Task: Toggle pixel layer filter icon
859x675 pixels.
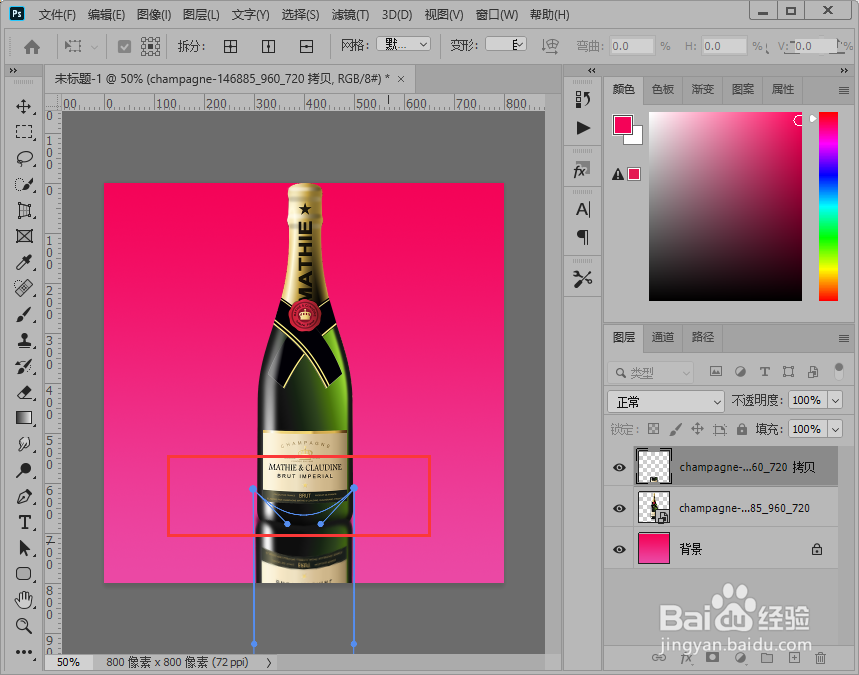Action: [x=715, y=371]
